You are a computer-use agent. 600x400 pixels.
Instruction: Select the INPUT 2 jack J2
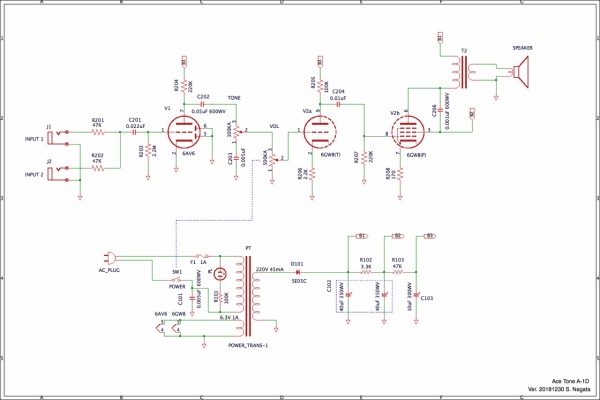point(58,174)
